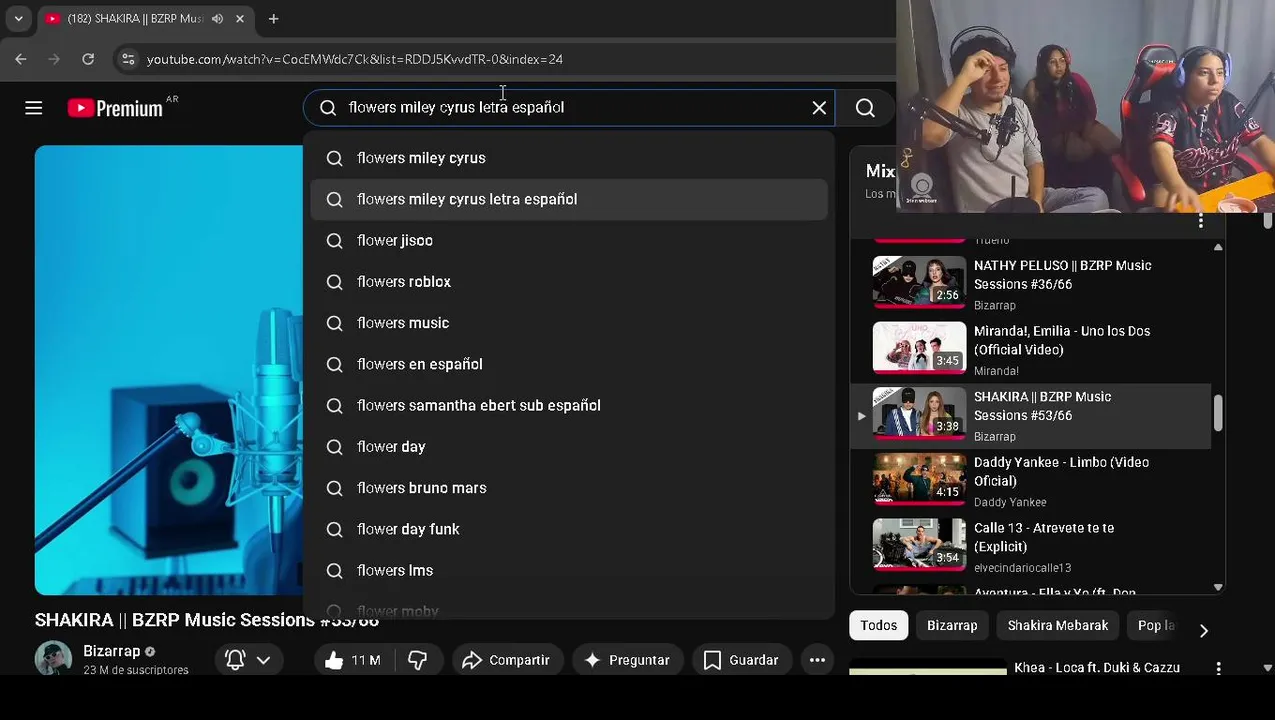
Task: Like the video with thumbs up
Action: pos(355,660)
